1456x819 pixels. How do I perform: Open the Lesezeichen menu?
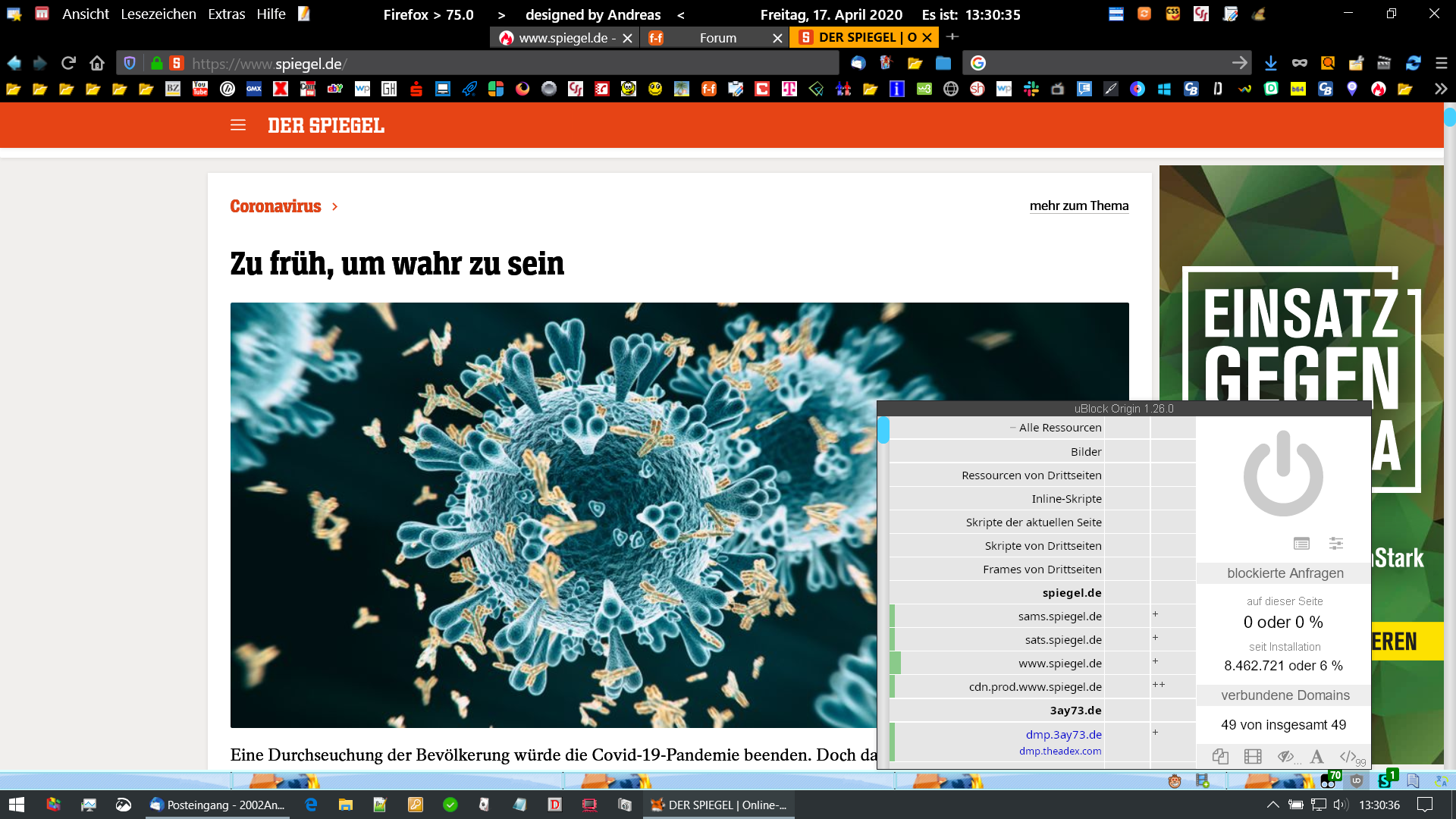[158, 14]
